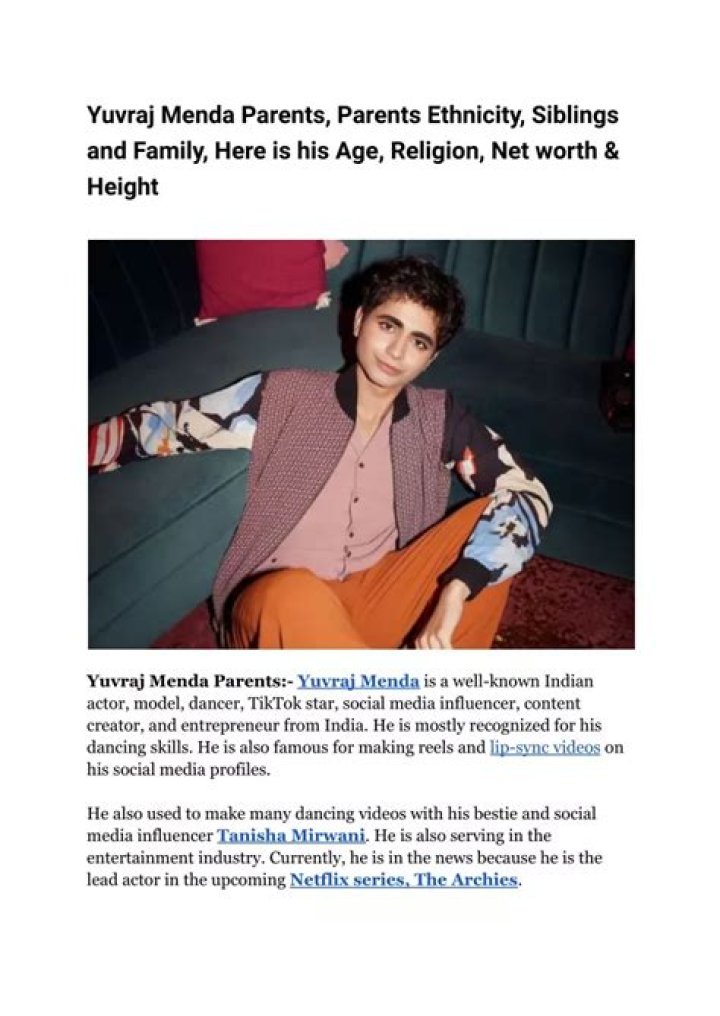
Task: Follow the Tanisha Mirwani link
Action: point(291,835)
